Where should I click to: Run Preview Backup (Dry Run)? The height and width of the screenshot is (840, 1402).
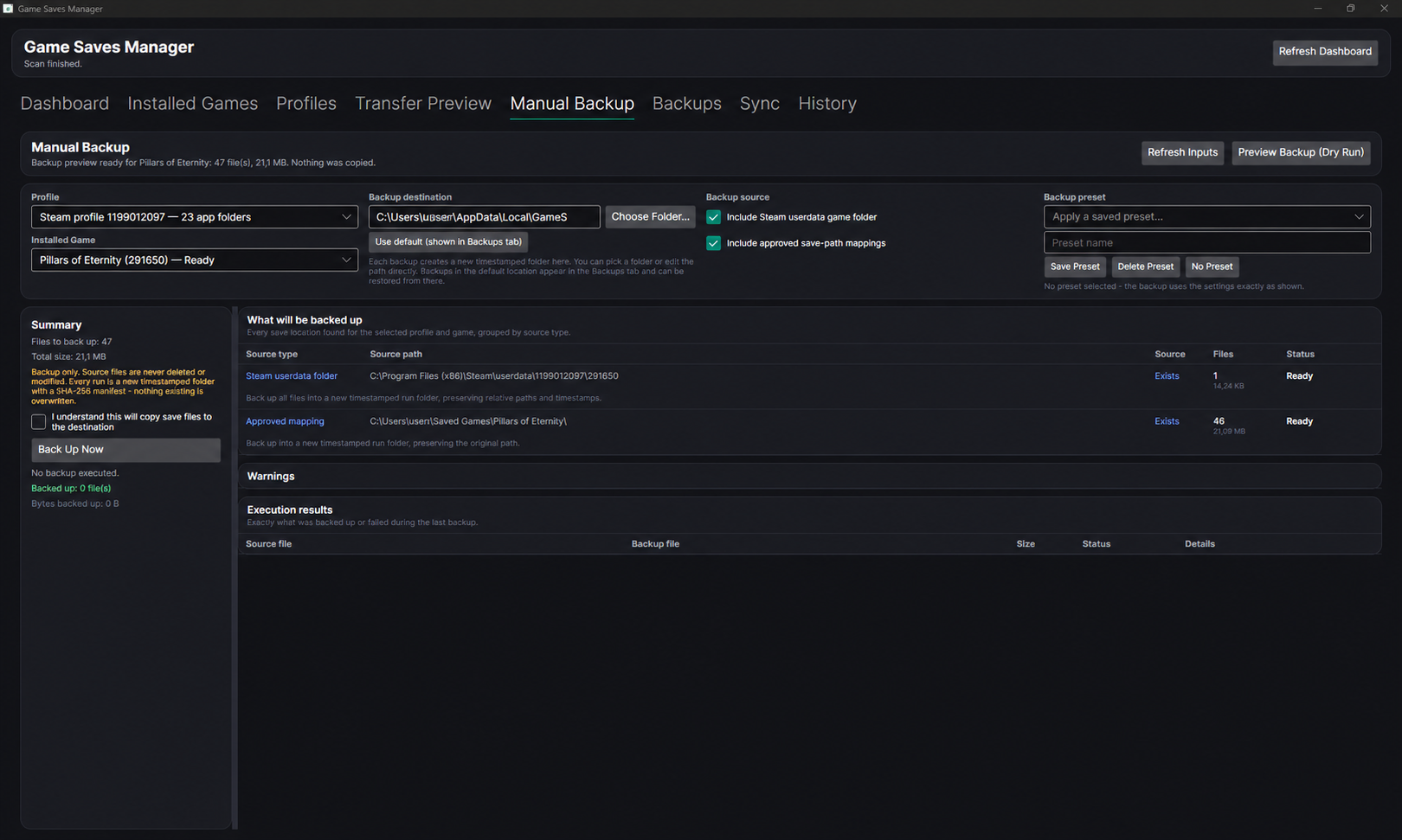point(1301,152)
